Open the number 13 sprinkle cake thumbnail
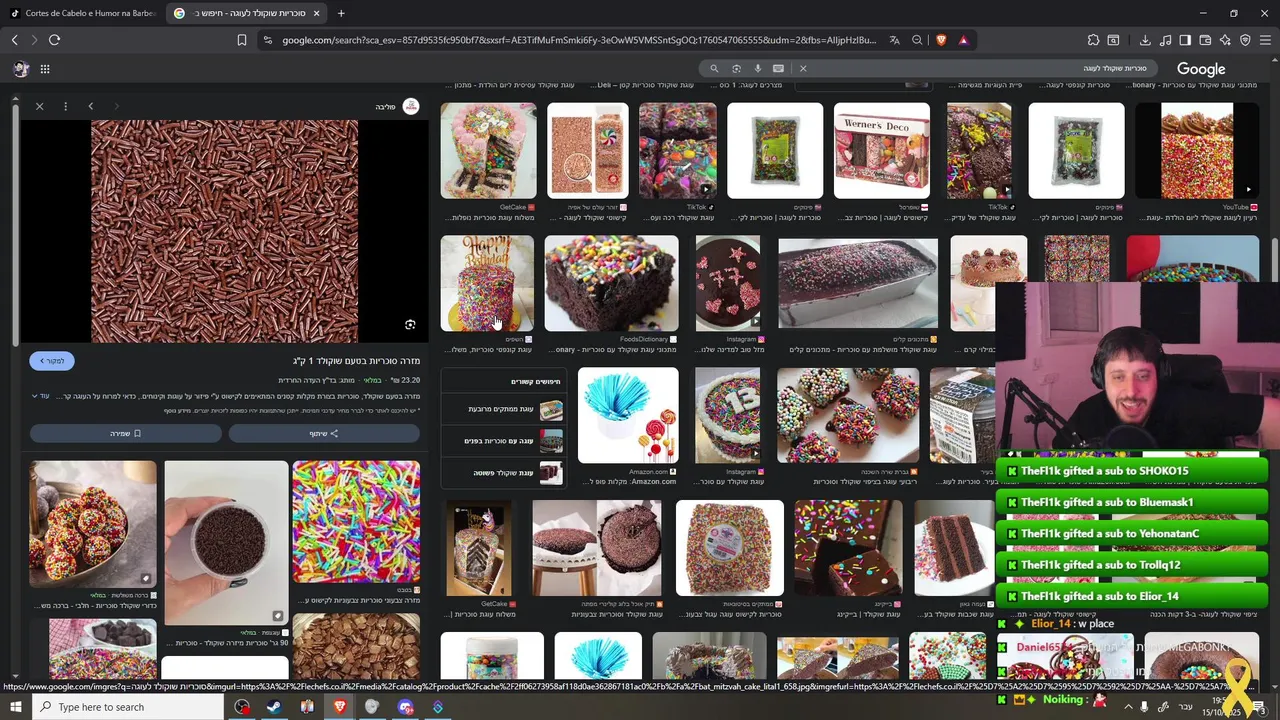This screenshot has width=1280, height=720. (727, 415)
